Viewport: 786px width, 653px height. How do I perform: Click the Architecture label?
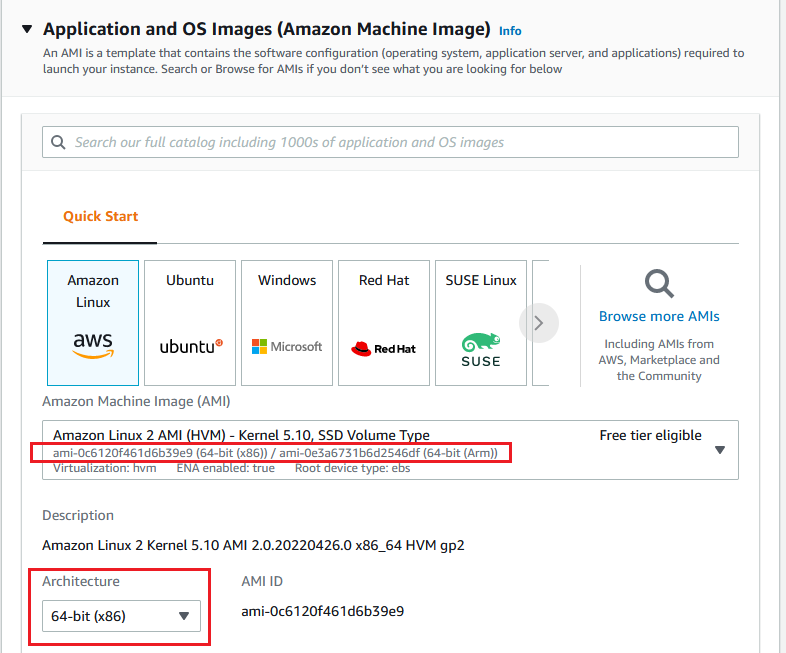[81, 581]
